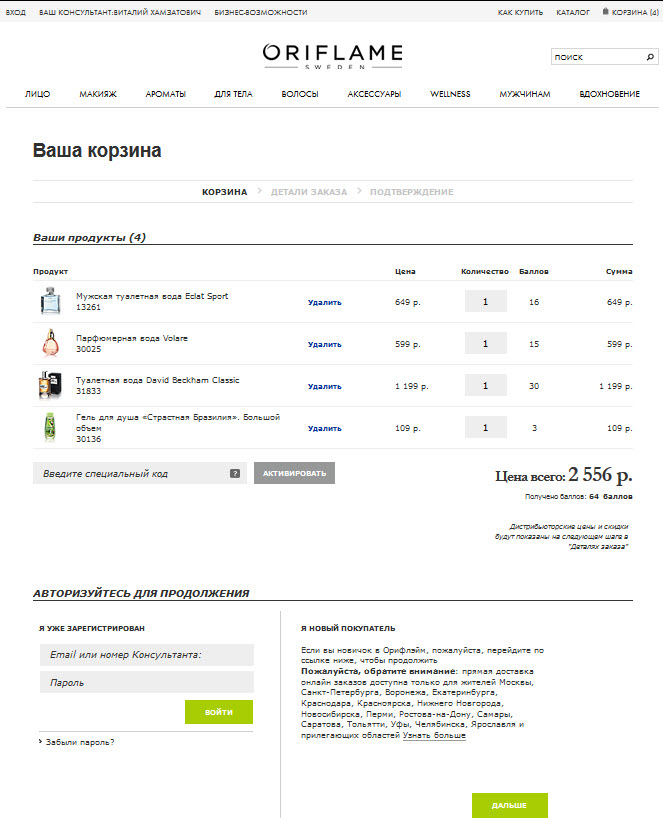
Task: Open the ЛИЦО menu
Action: click(x=37, y=94)
